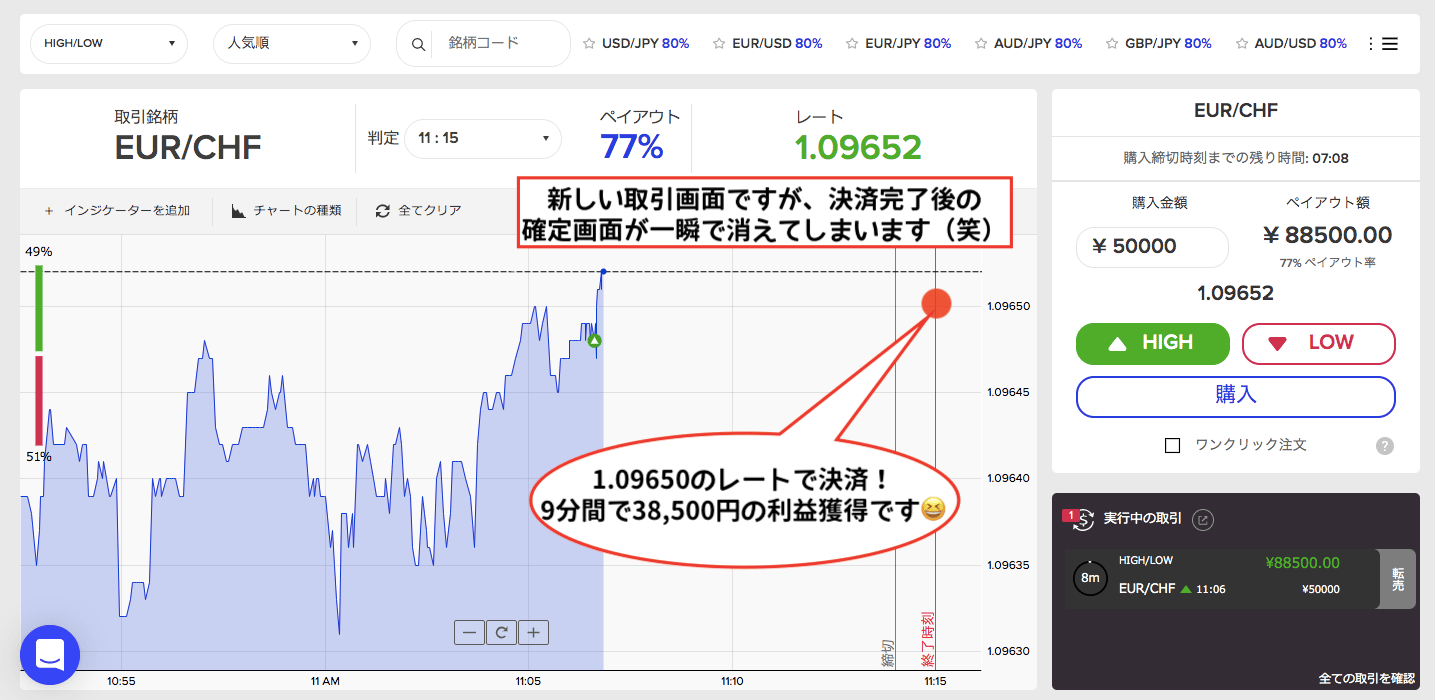Open the blue chat support bubble

click(50, 655)
